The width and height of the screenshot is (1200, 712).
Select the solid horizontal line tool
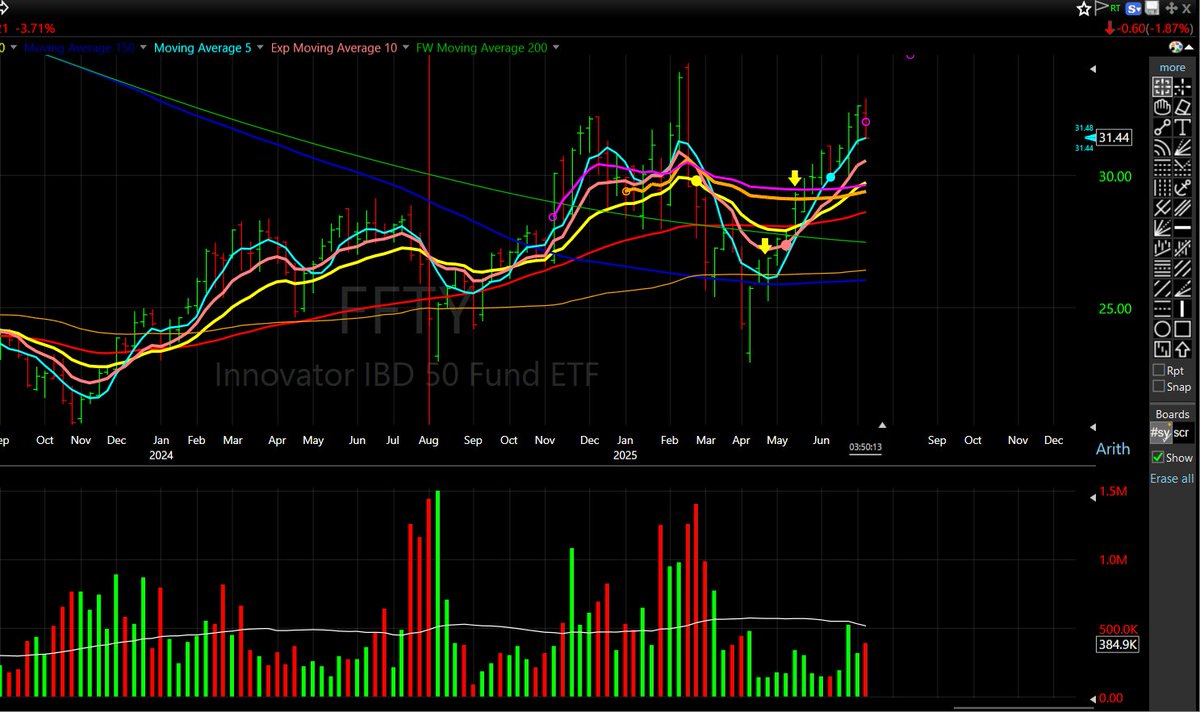1182,228
